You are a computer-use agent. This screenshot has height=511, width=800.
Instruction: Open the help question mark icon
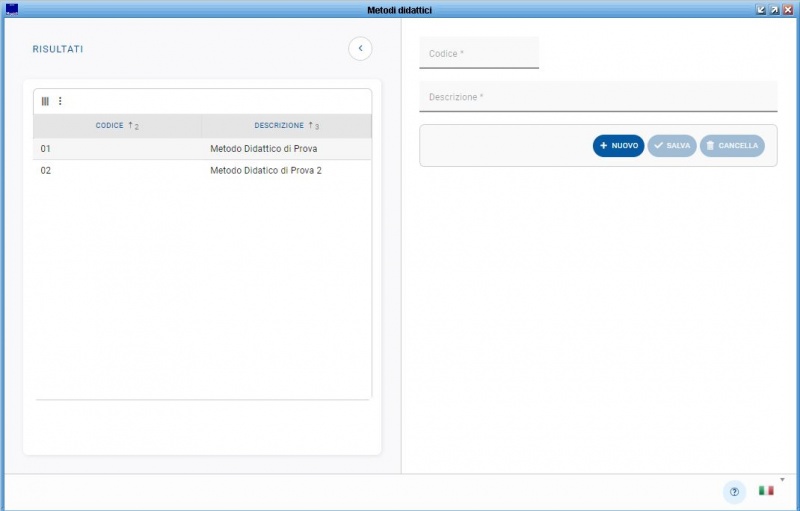734,492
